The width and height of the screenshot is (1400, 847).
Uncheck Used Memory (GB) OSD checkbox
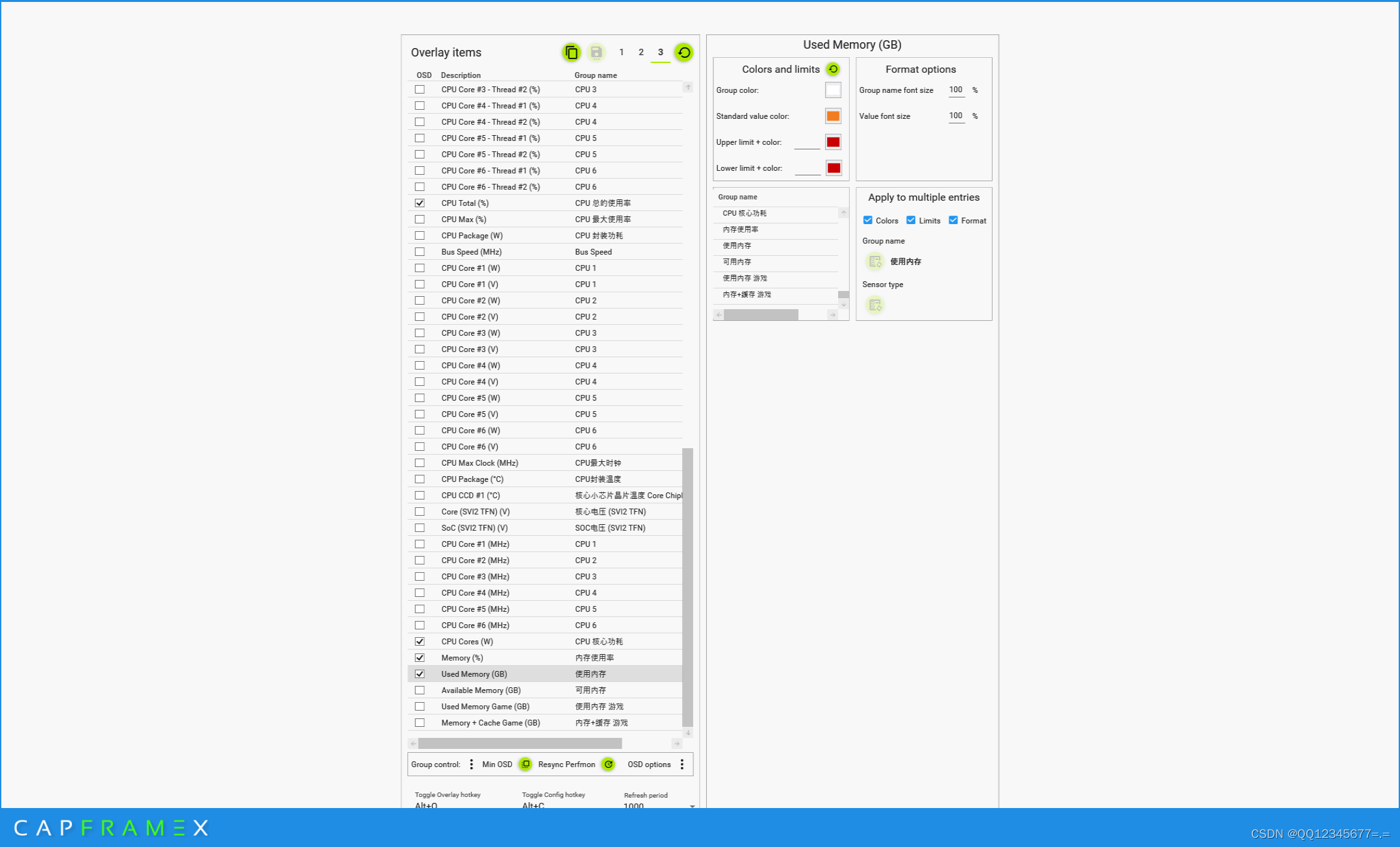pyautogui.click(x=420, y=674)
